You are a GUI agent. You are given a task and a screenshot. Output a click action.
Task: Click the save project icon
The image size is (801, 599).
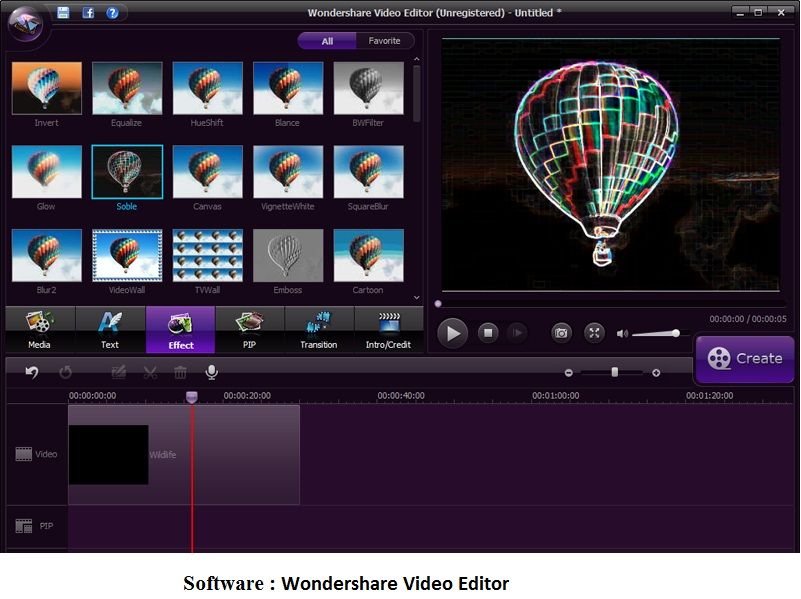tap(64, 13)
